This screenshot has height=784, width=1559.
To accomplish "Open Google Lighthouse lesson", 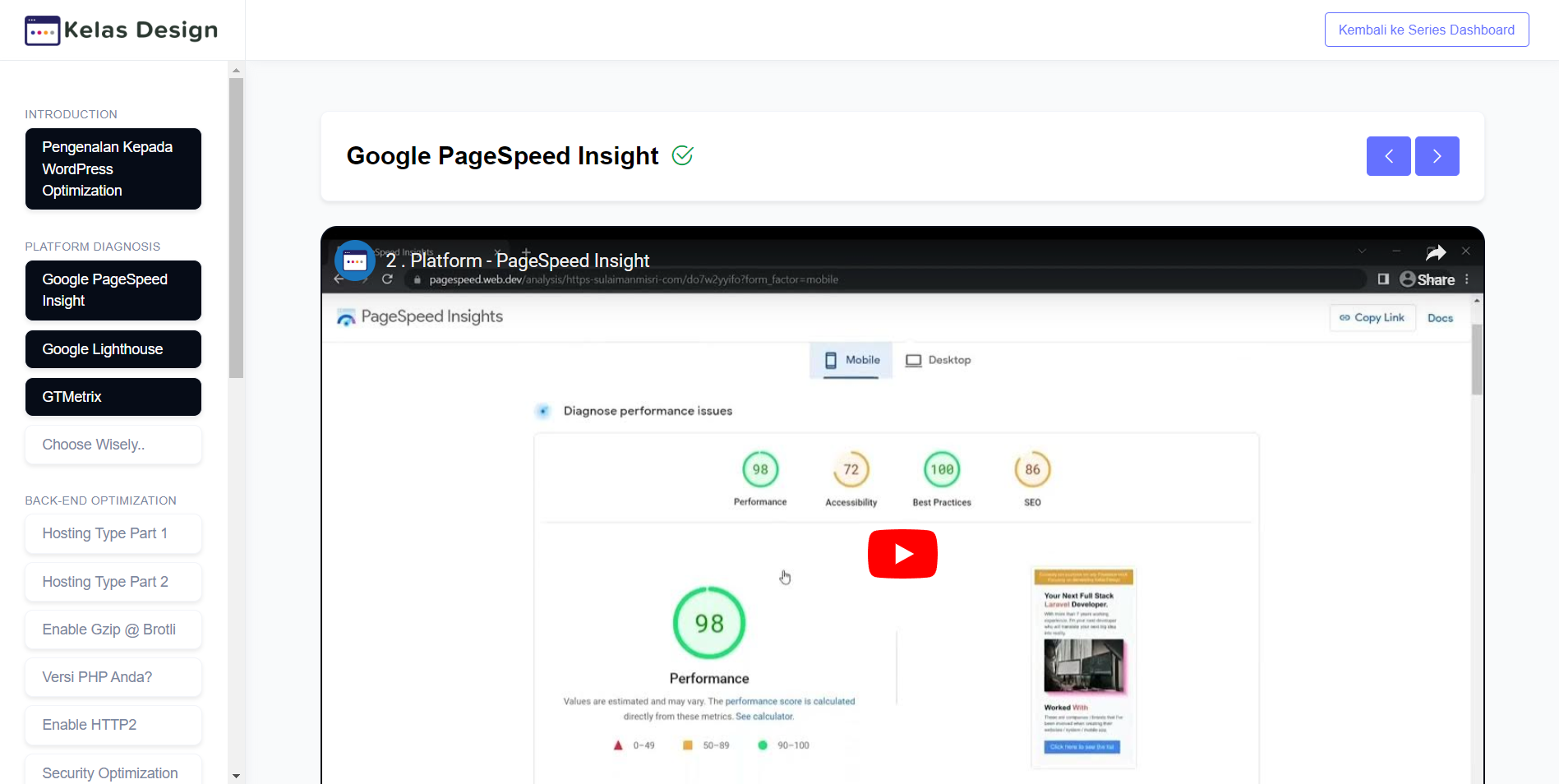I will 113,349.
